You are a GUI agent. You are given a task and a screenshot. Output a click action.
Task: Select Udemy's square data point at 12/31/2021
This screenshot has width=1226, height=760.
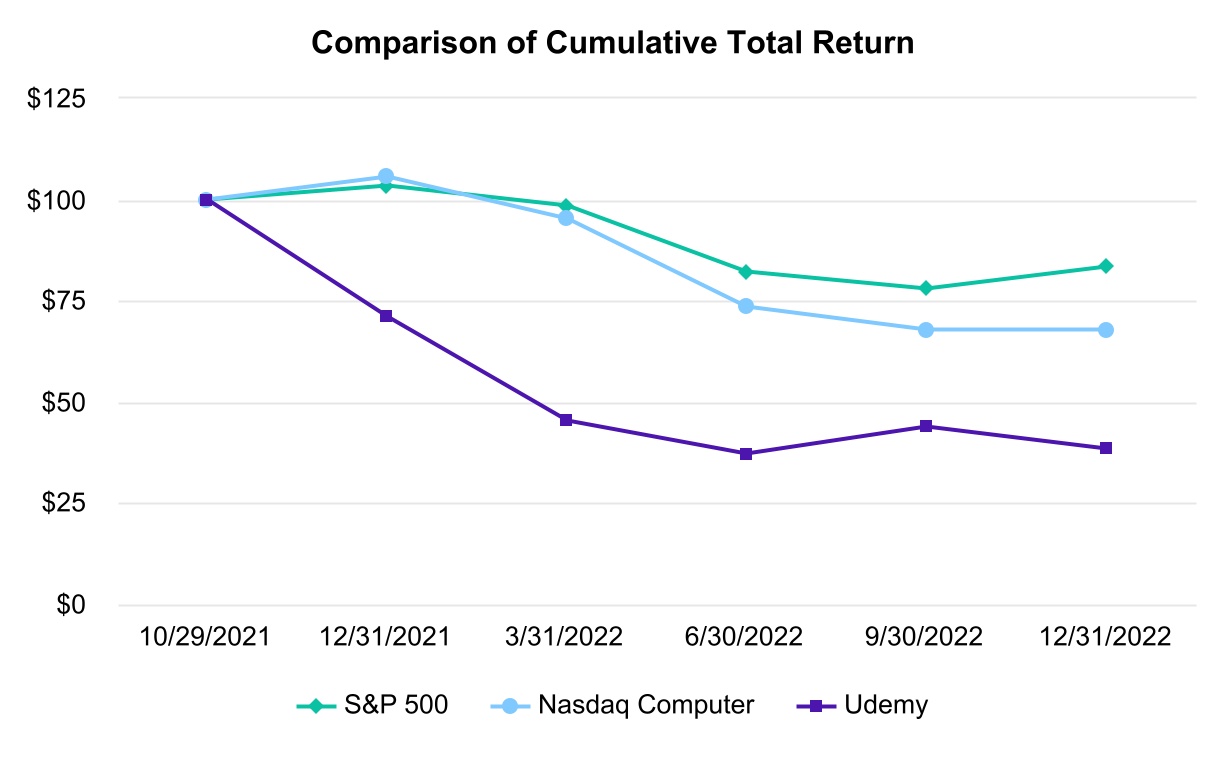(x=386, y=316)
